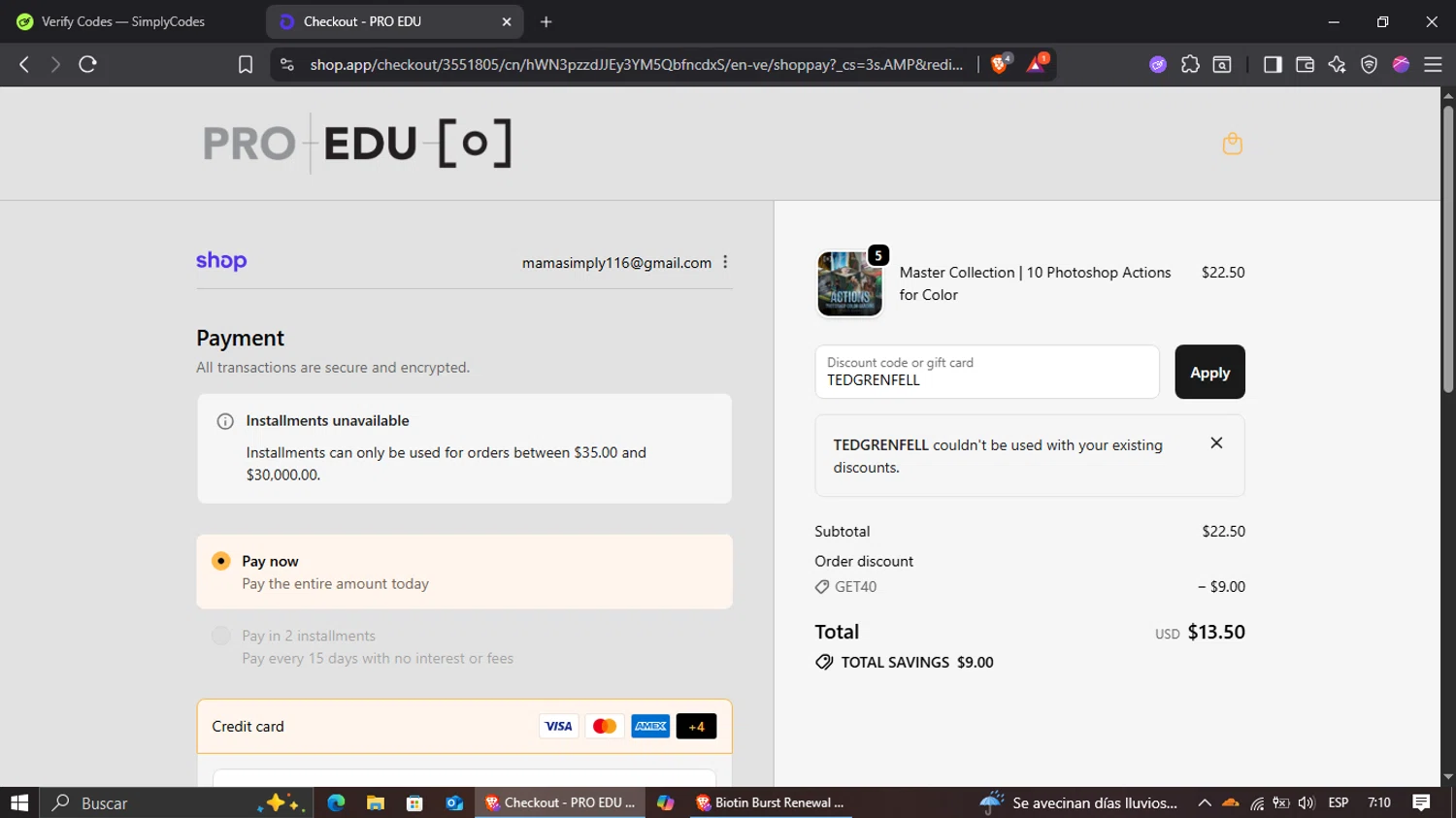Dismiss the TEDGRENFELL error message
The height and width of the screenshot is (818, 1456).
(1216, 442)
